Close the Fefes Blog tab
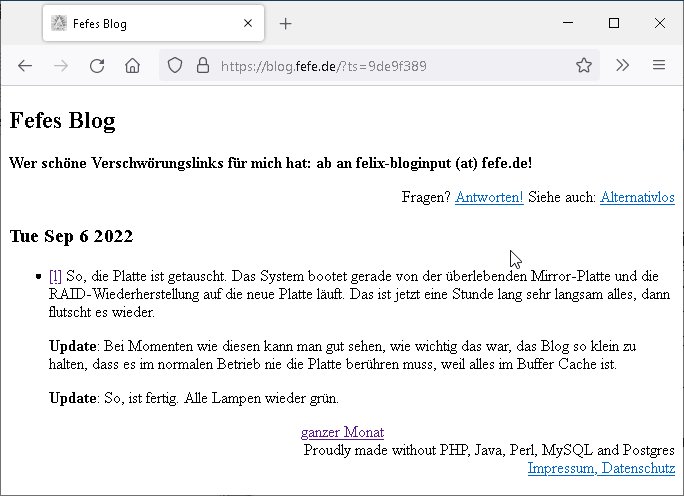This screenshot has width=684, height=496. 246,23
